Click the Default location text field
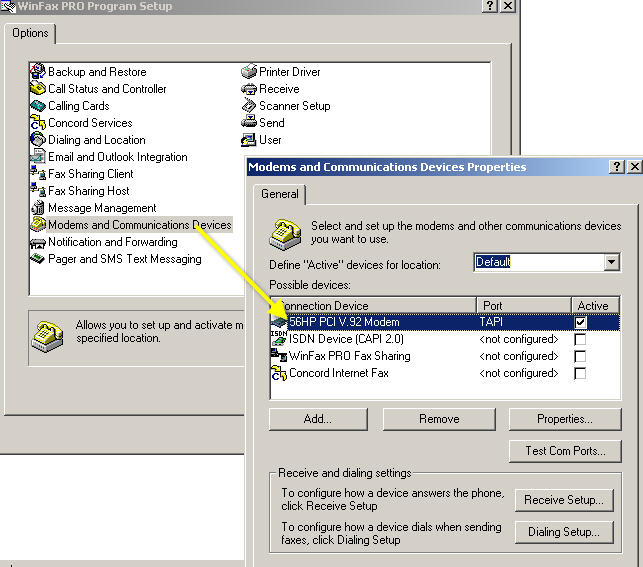 539,262
